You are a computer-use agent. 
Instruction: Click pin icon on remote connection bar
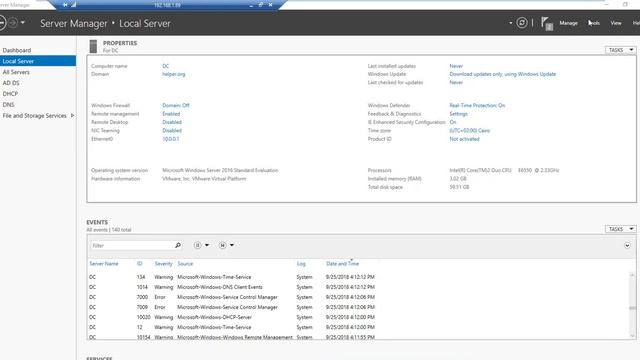[65, 4]
